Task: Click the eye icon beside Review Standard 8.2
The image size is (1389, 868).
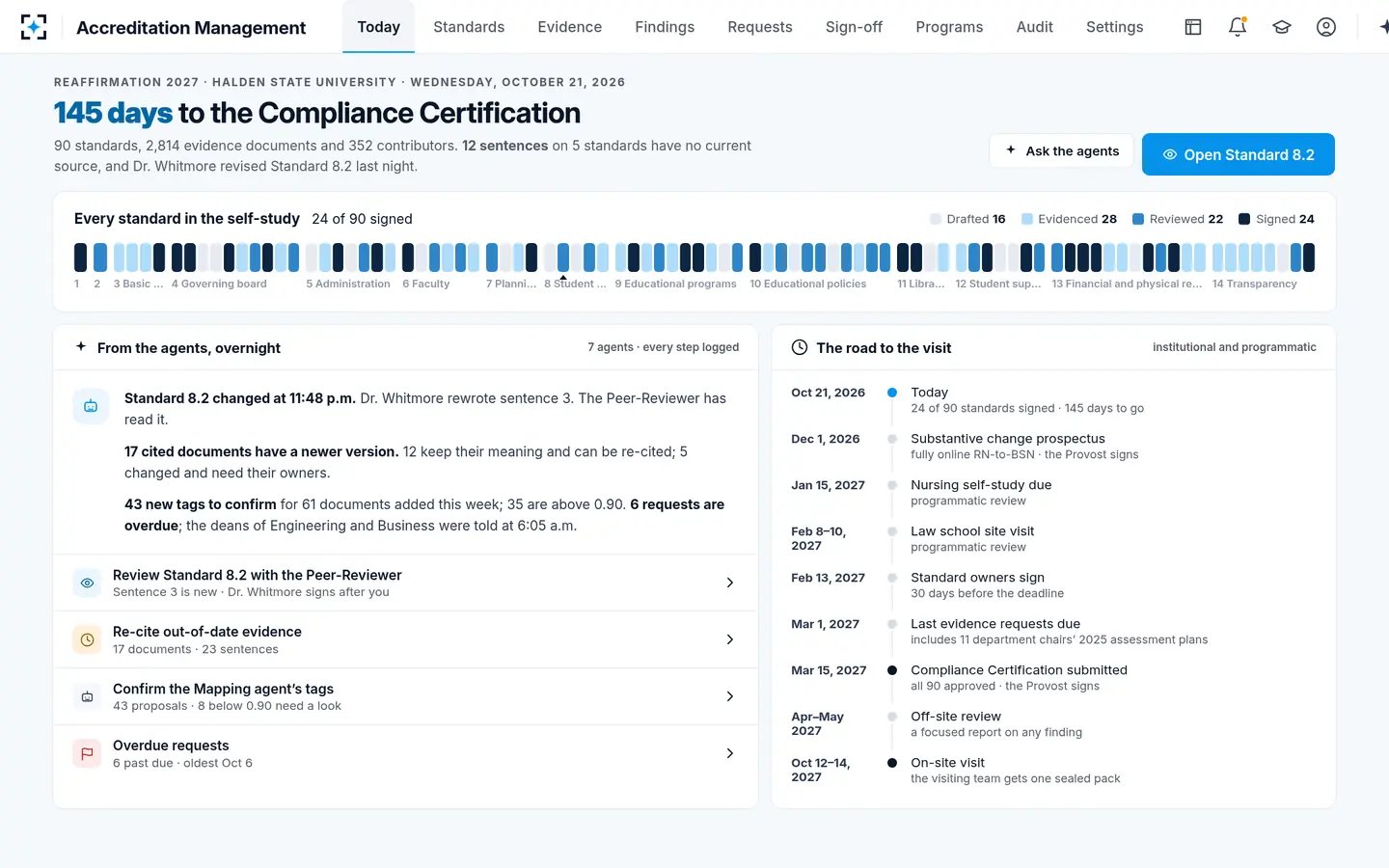Action: click(x=87, y=583)
